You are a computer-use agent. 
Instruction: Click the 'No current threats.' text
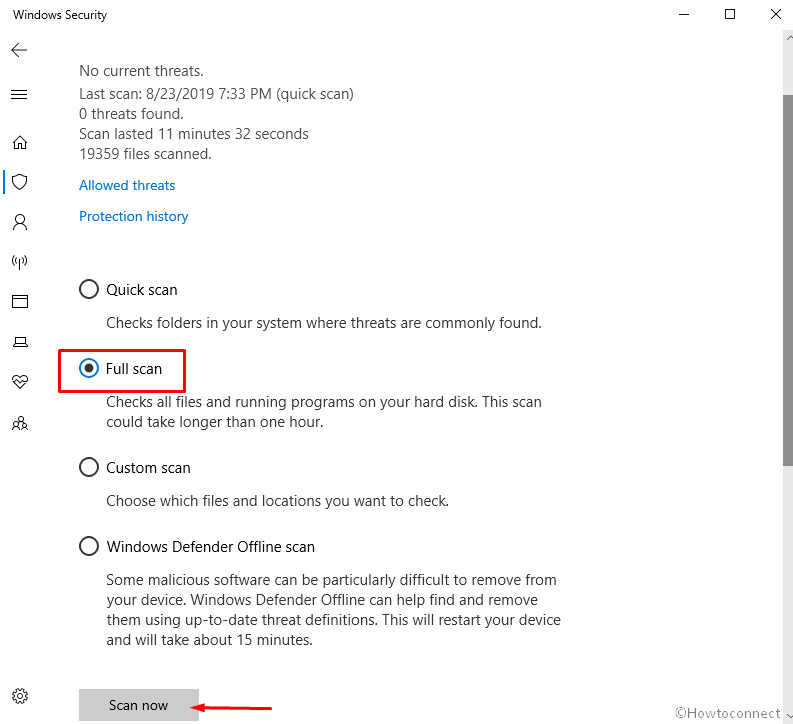pos(141,71)
